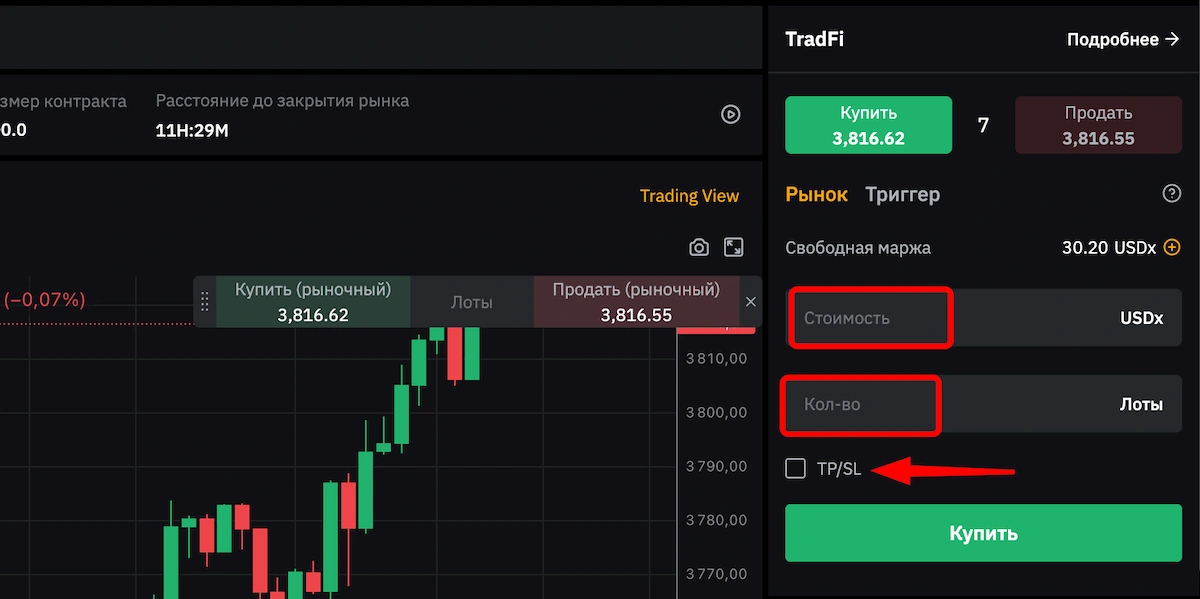Image resolution: width=1200 pixels, height=599 pixels.
Task: Open the Подробнее link
Action: coord(1115,39)
